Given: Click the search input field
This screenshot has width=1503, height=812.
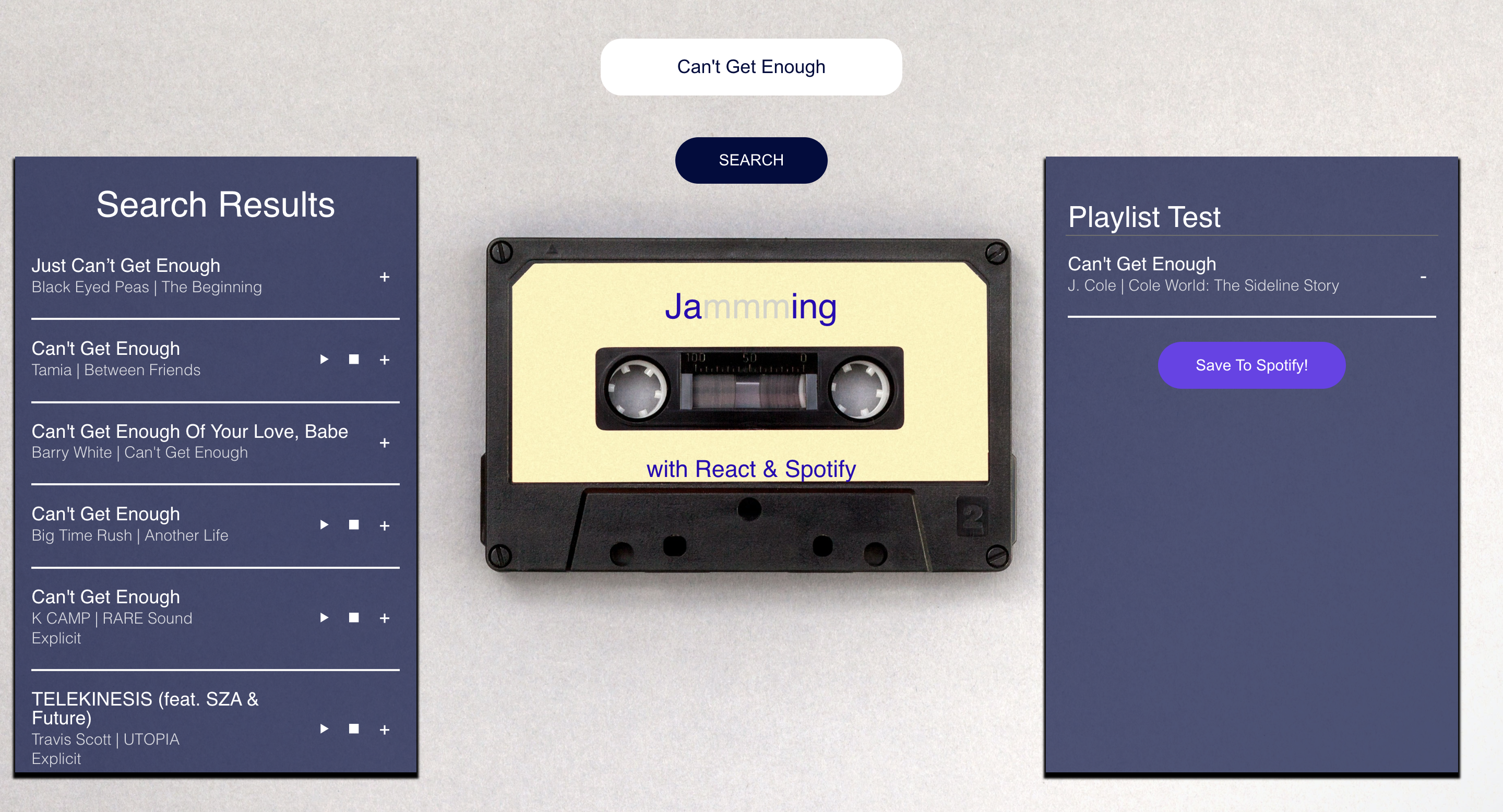Looking at the screenshot, I should coord(751,66).
